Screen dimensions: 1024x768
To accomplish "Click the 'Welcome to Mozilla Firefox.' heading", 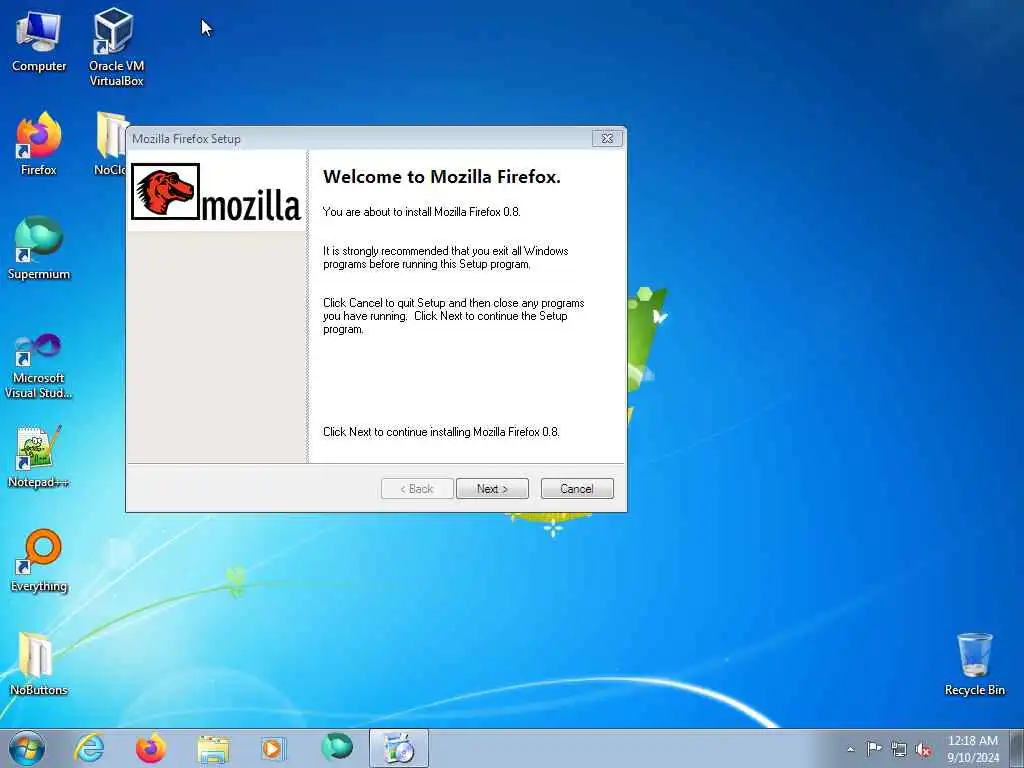I will click(441, 176).
